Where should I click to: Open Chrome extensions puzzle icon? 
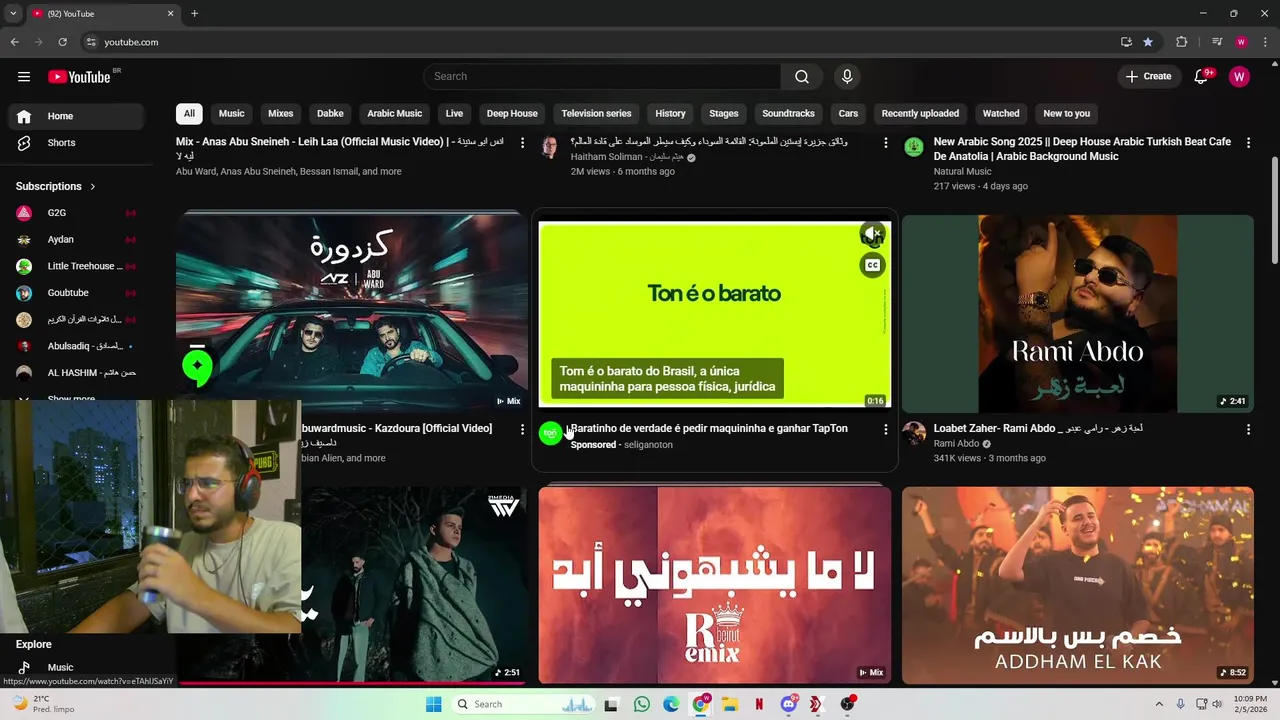click(x=1181, y=42)
